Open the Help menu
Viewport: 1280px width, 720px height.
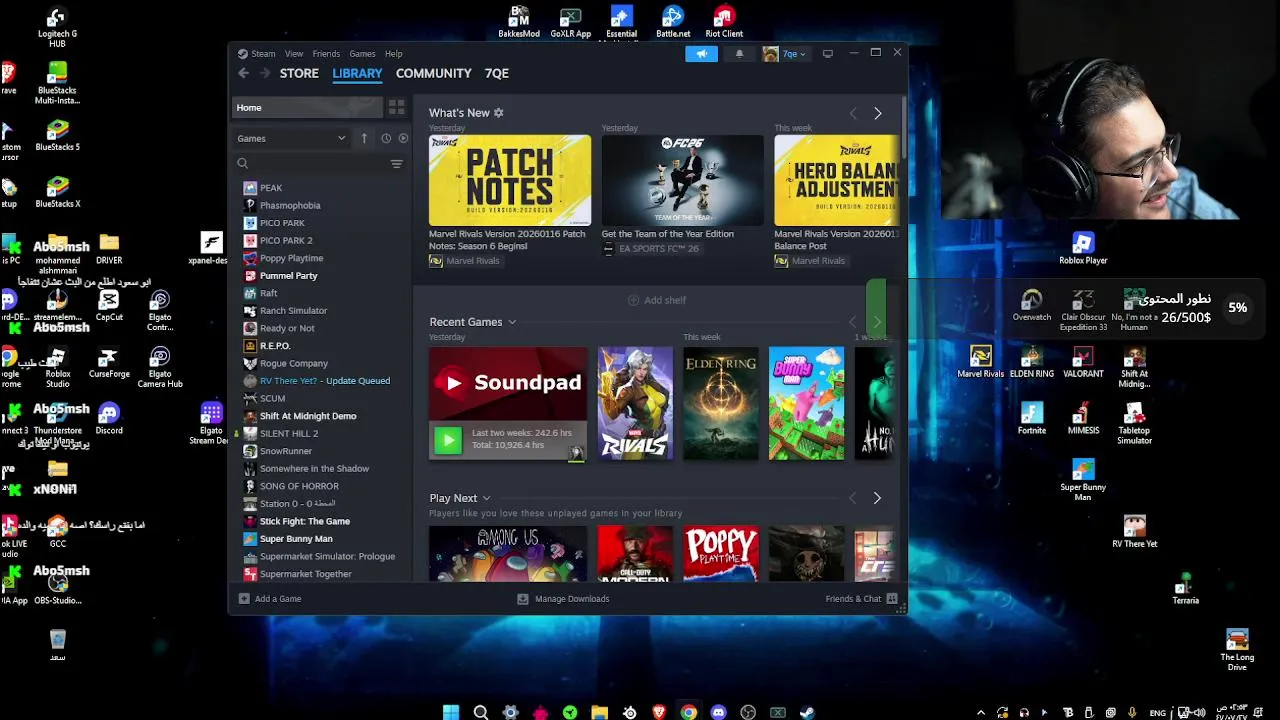(394, 54)
